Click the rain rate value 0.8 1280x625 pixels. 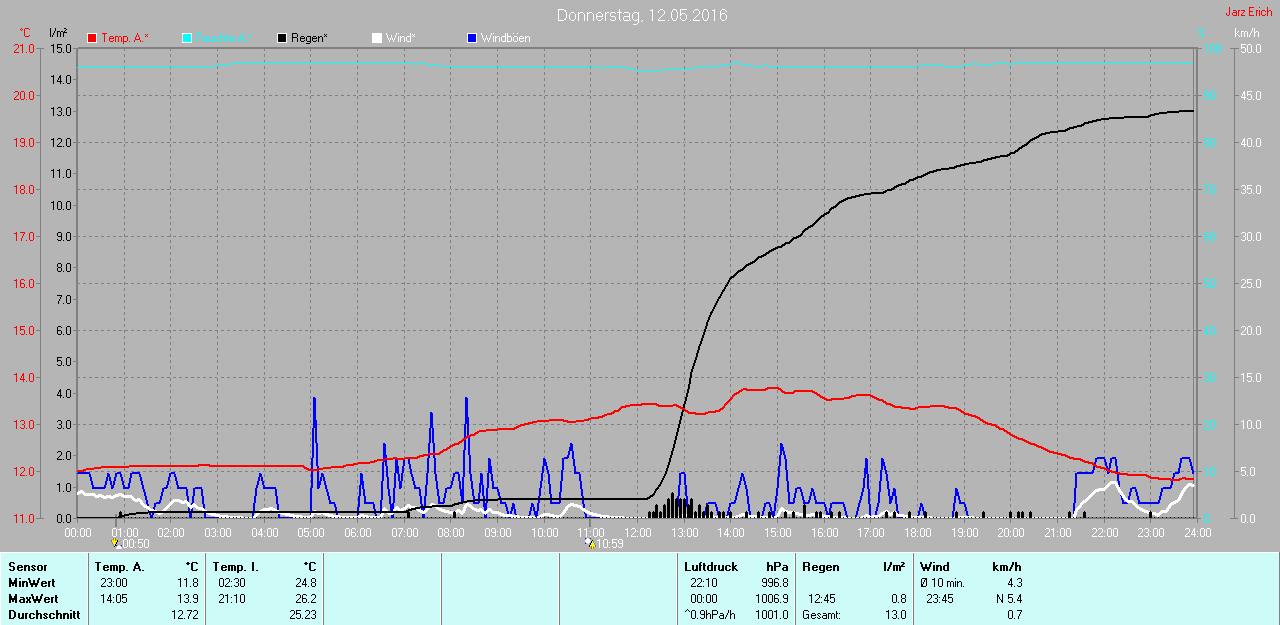[x=897, y=599]
